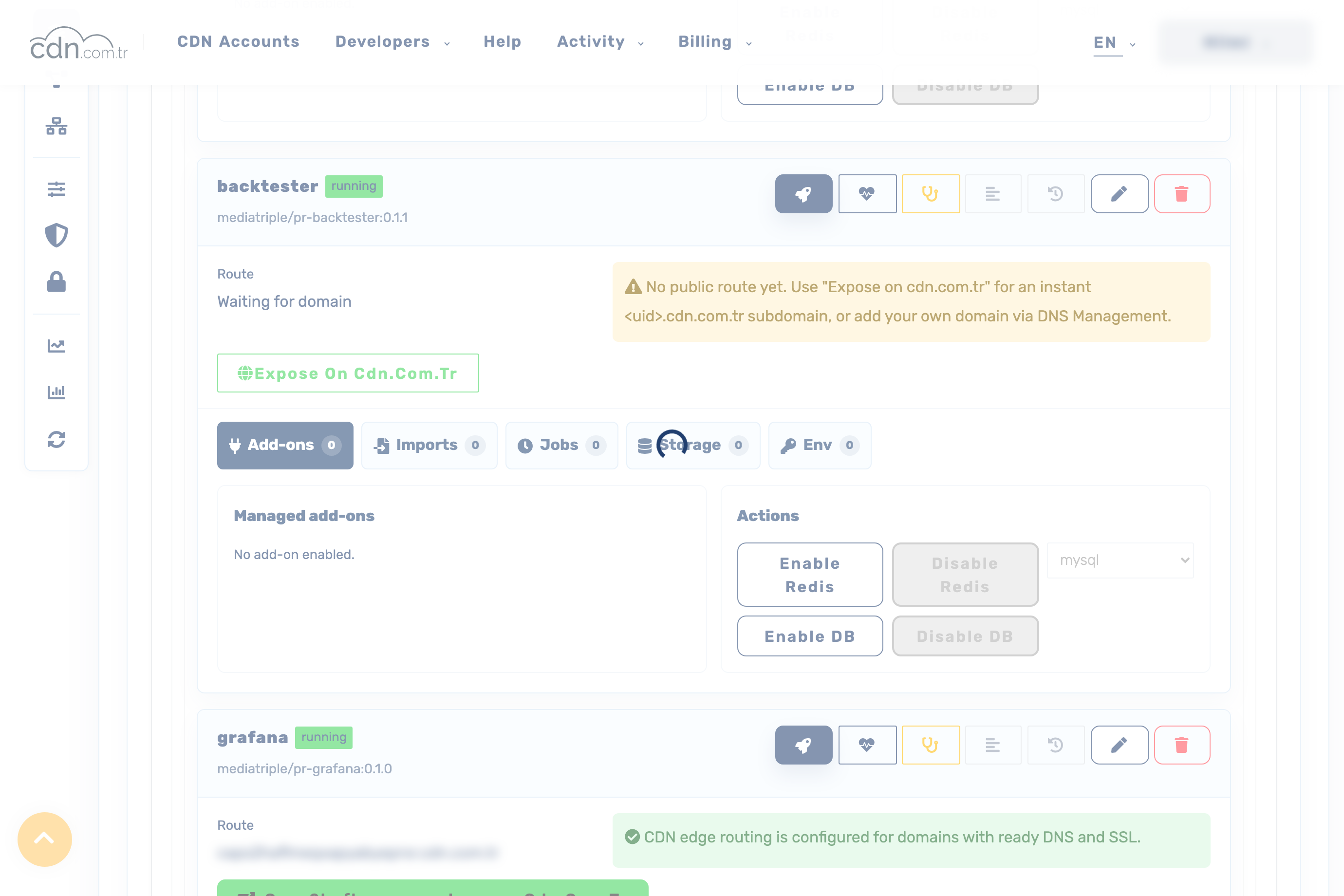
Task: Open grafana health heartbeat icon
Action: click(867, 745)
